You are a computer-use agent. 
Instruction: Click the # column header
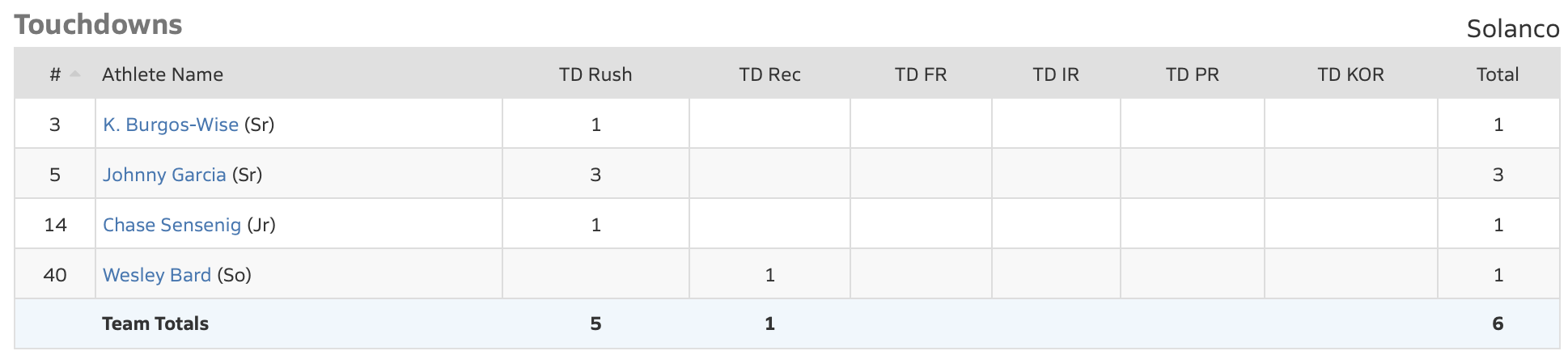[x=55, y=74]
